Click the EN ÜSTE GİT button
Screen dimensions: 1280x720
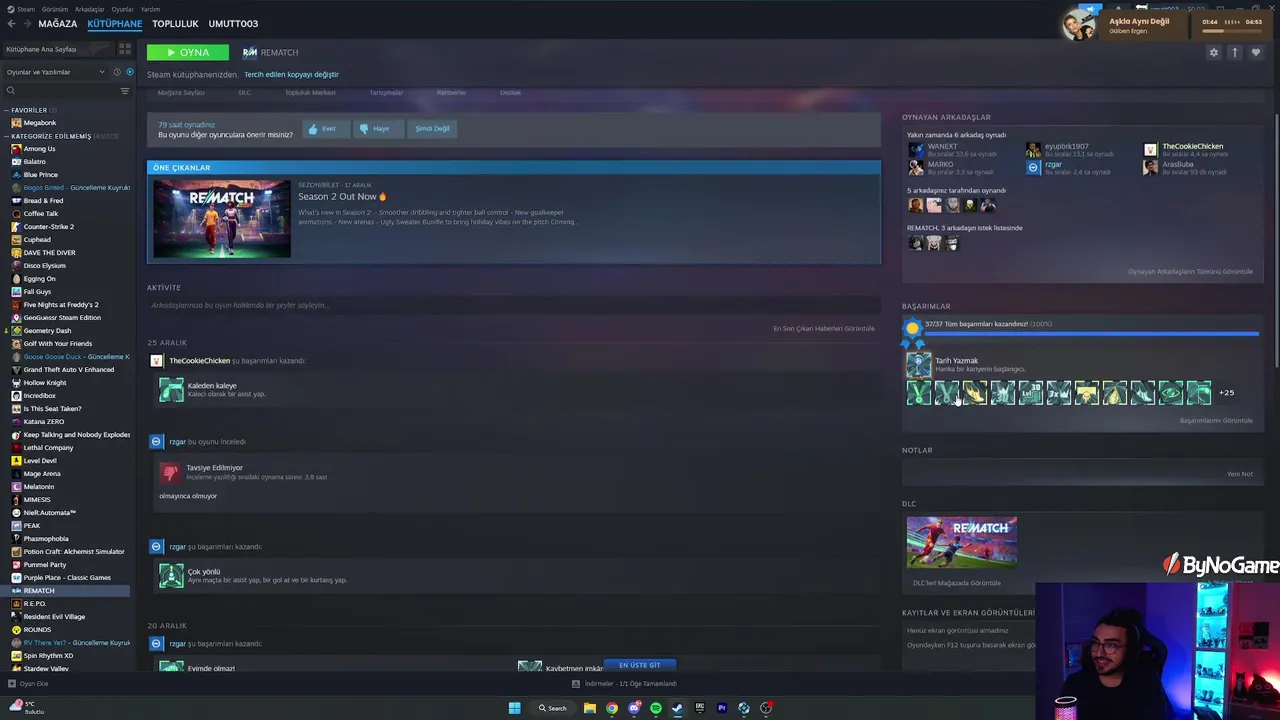tap(640, 665)
